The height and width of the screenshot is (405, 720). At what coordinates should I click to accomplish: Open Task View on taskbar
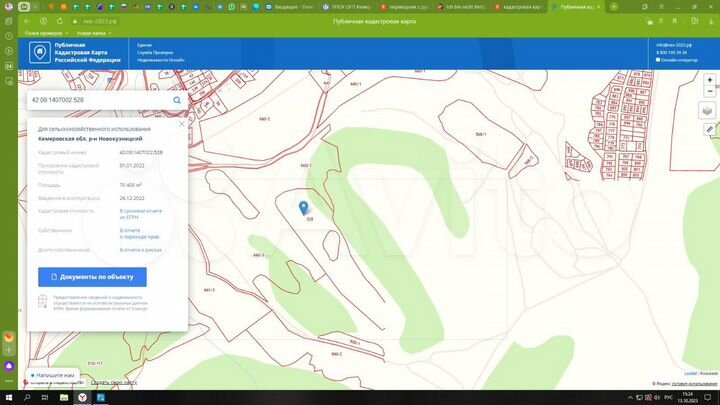pos(45,397)
